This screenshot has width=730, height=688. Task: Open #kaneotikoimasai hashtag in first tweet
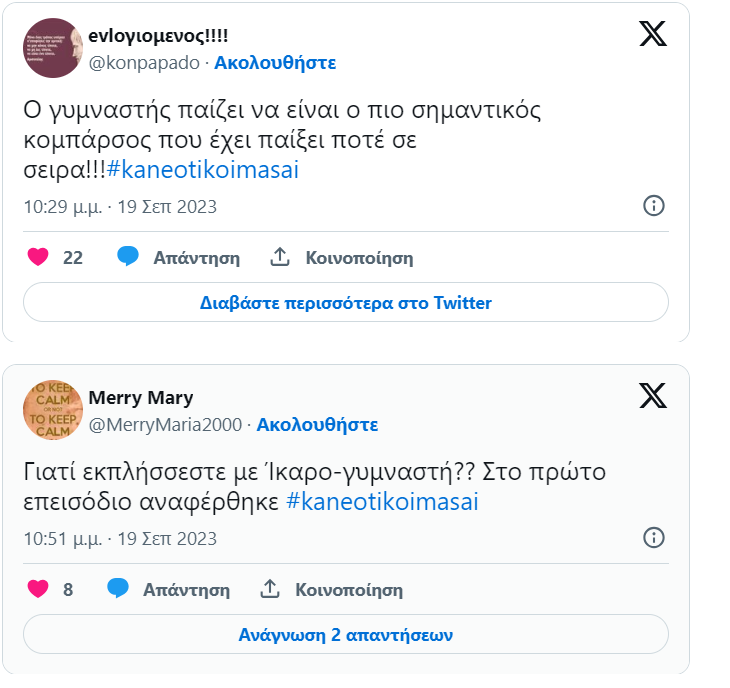[x=203, y=170]
